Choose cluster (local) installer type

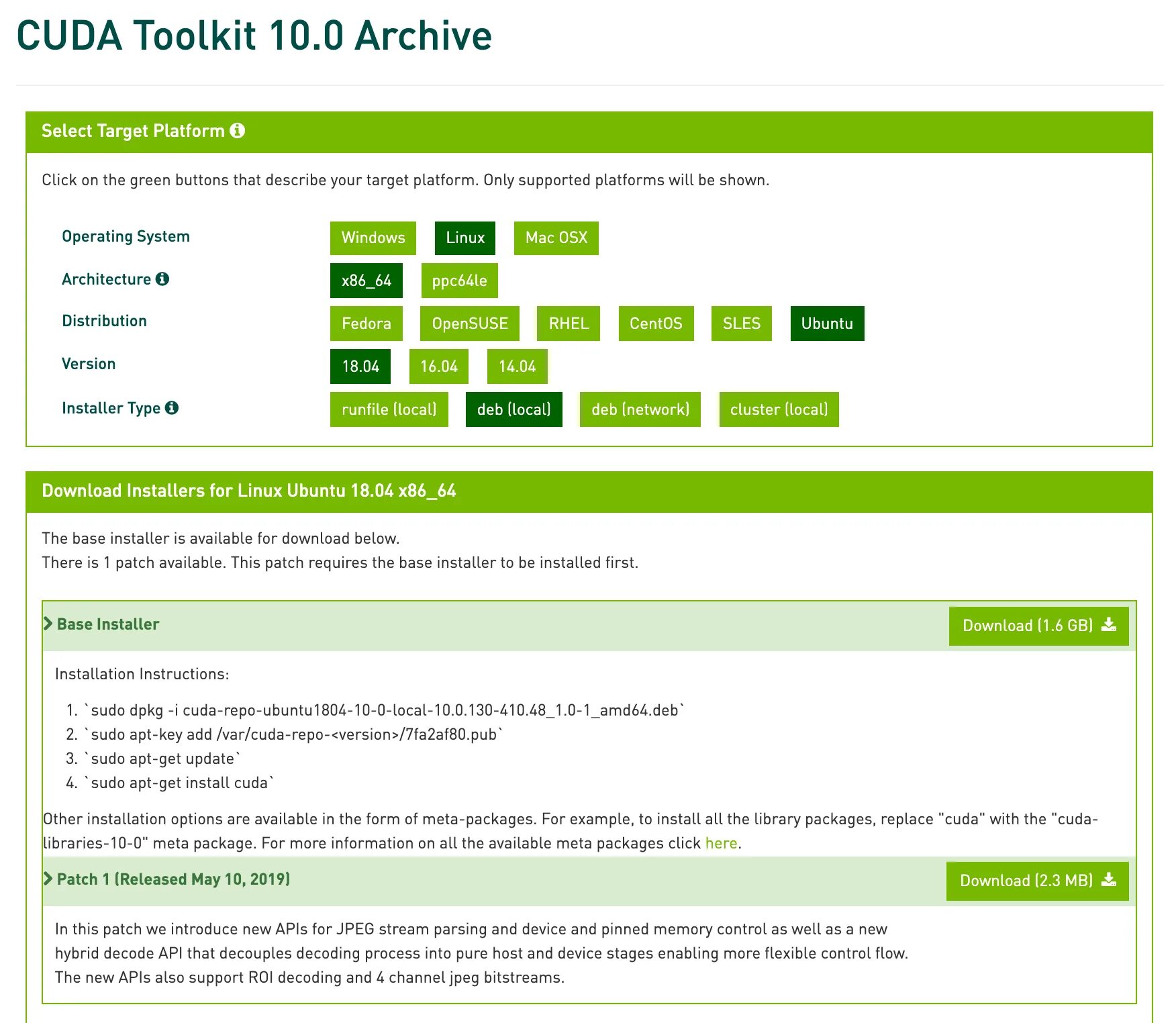tap(779, 409)
